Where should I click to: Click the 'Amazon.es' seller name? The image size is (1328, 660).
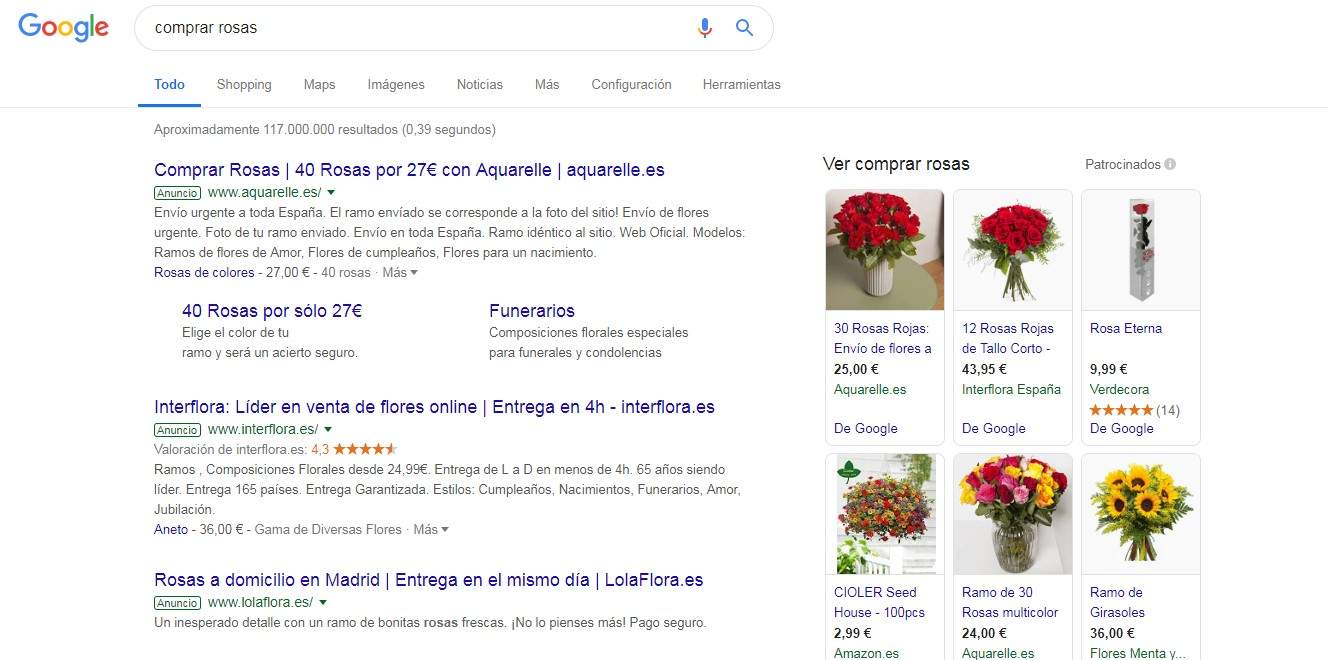867,653
